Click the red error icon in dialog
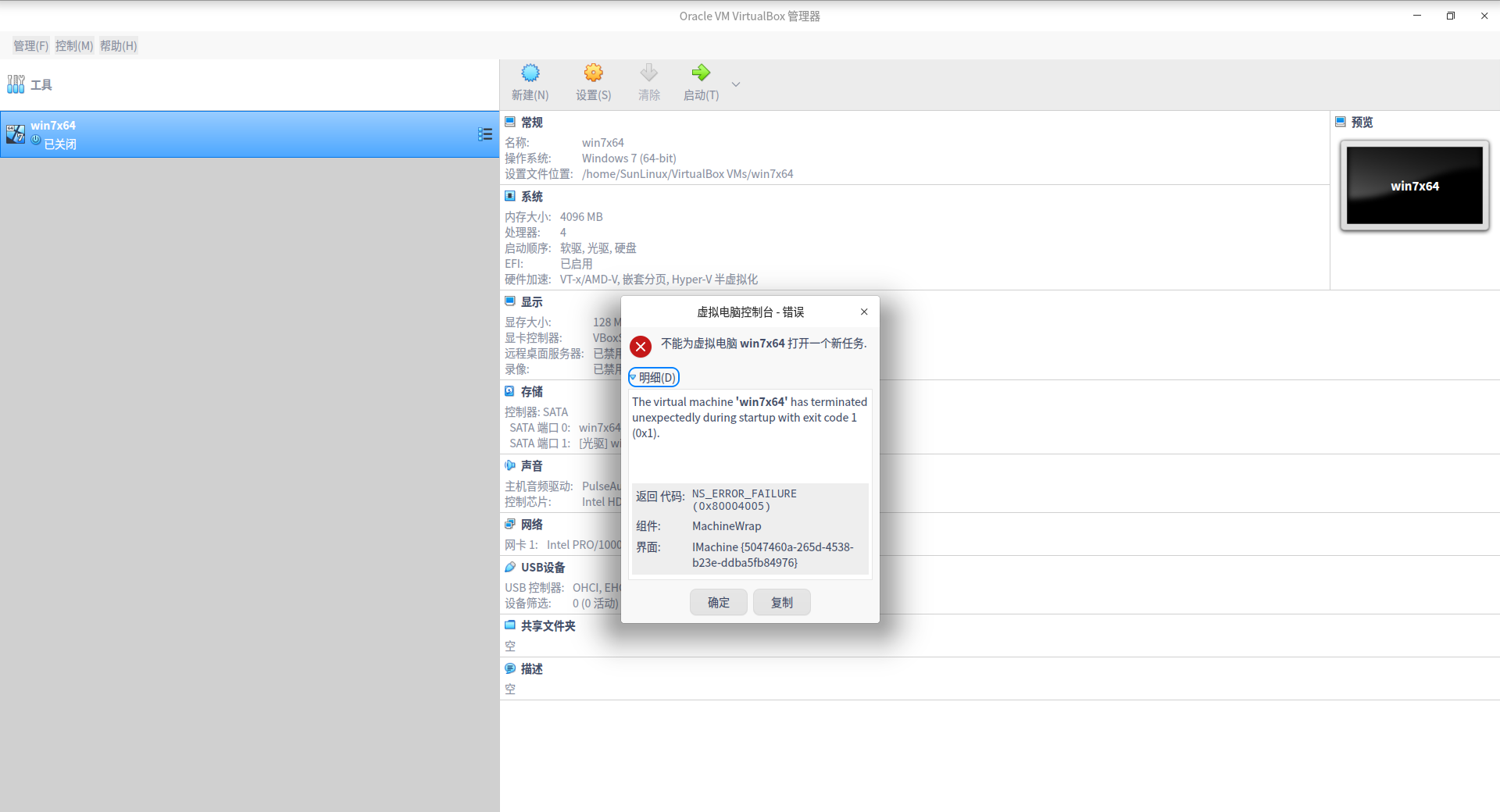Image resolution: width=1500 pixels, height=812 pixels. click(x=641, y=347)
